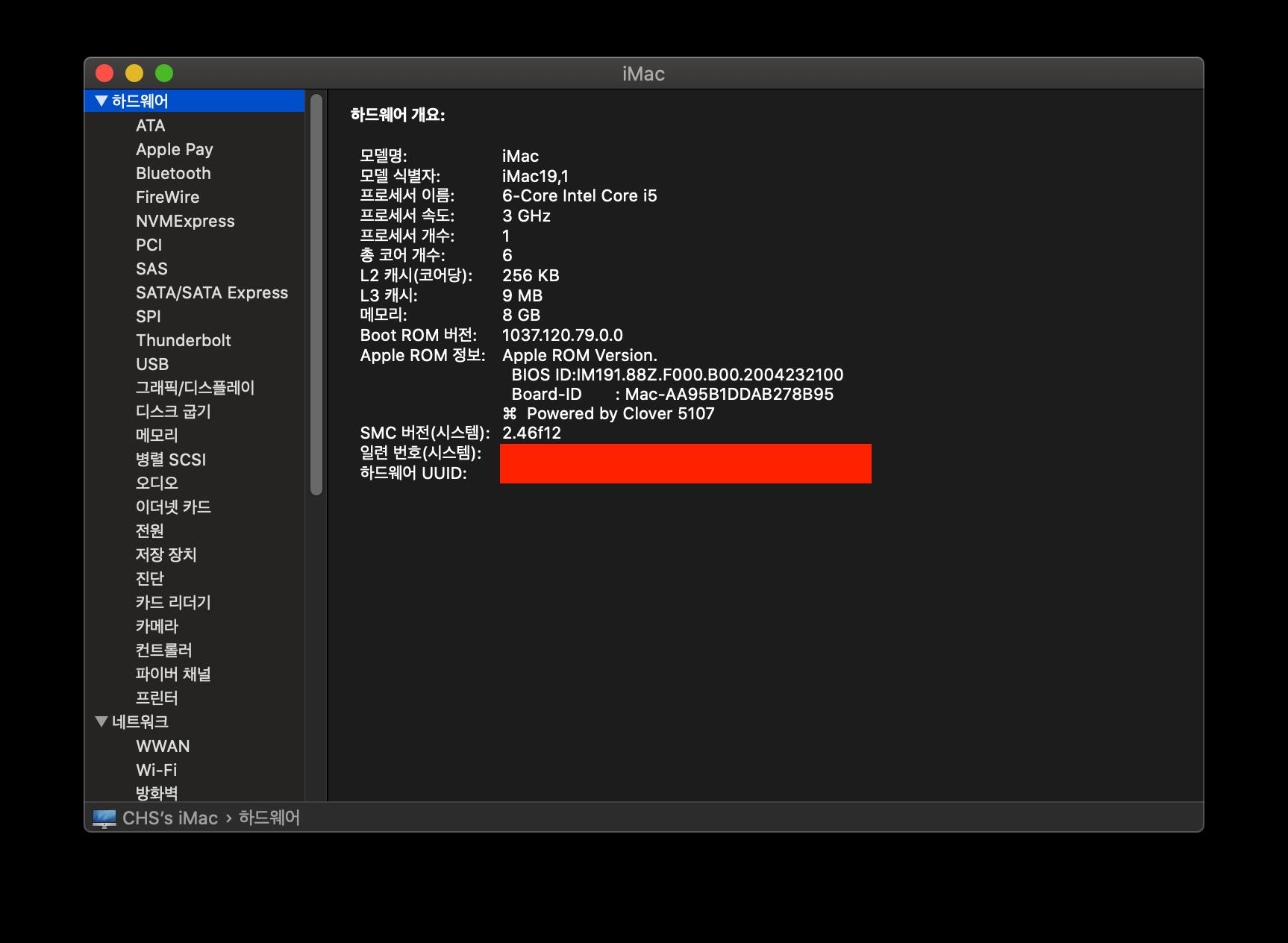
Task: Open SATA/SATA Express section
Action: 212,292
